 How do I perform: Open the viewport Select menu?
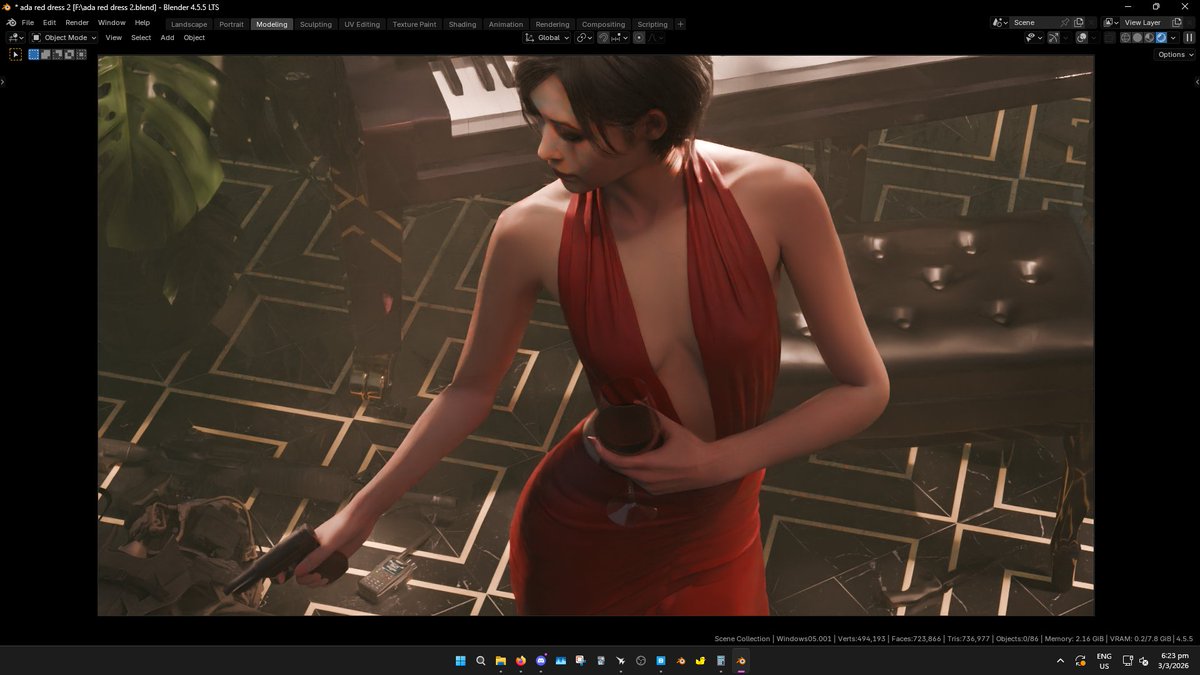point(141,37)
